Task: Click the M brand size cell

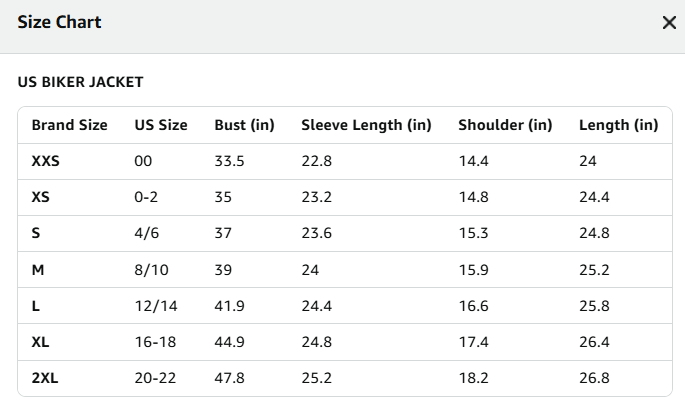Action: pos(38,270)
